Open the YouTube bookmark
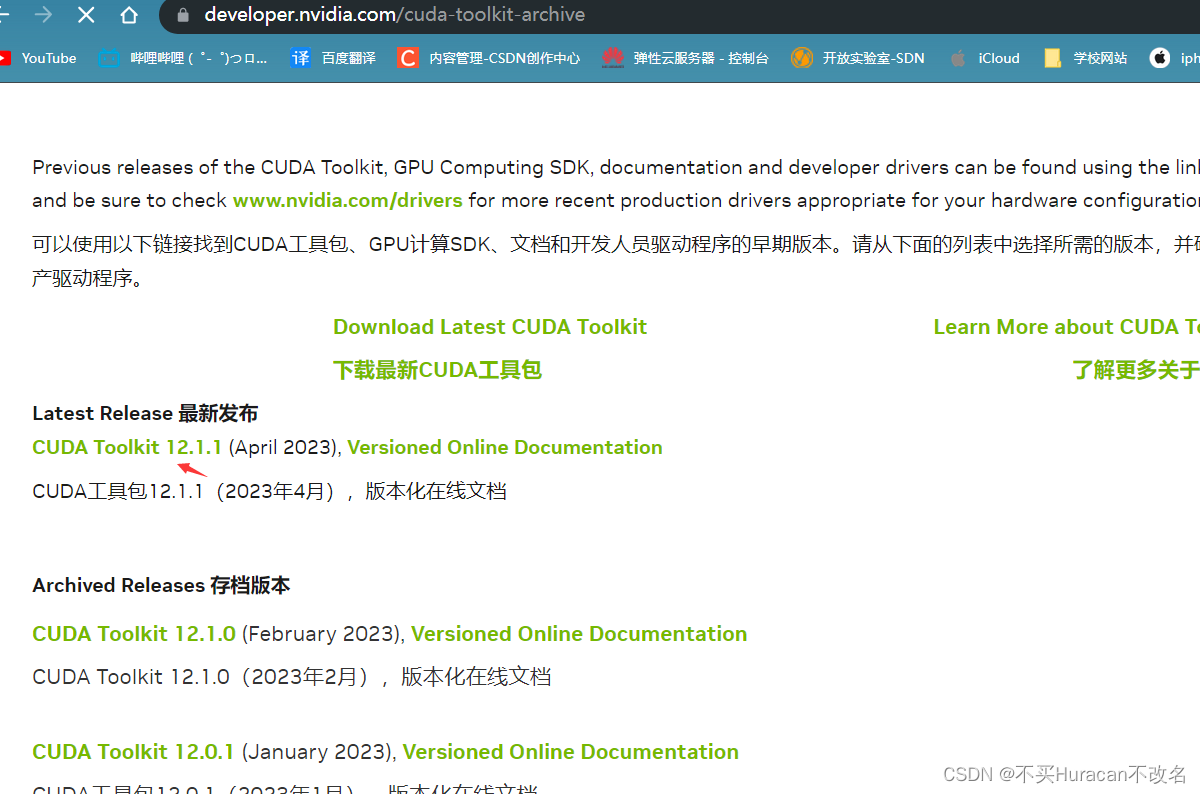Image resolution: width=1200 pixels, height=794 pixels. pyautogui.click(x=37, y=58)
